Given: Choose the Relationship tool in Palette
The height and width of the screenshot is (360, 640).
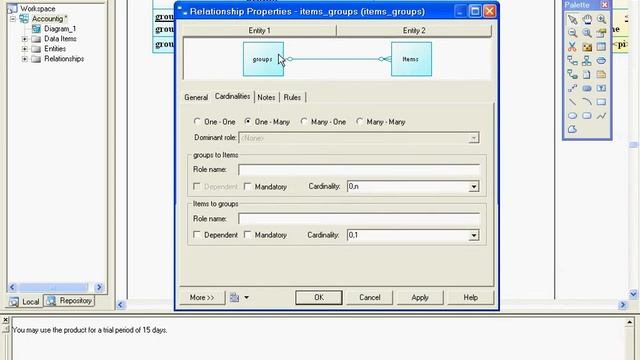Looking at the screenshot, I should [572, 61].
